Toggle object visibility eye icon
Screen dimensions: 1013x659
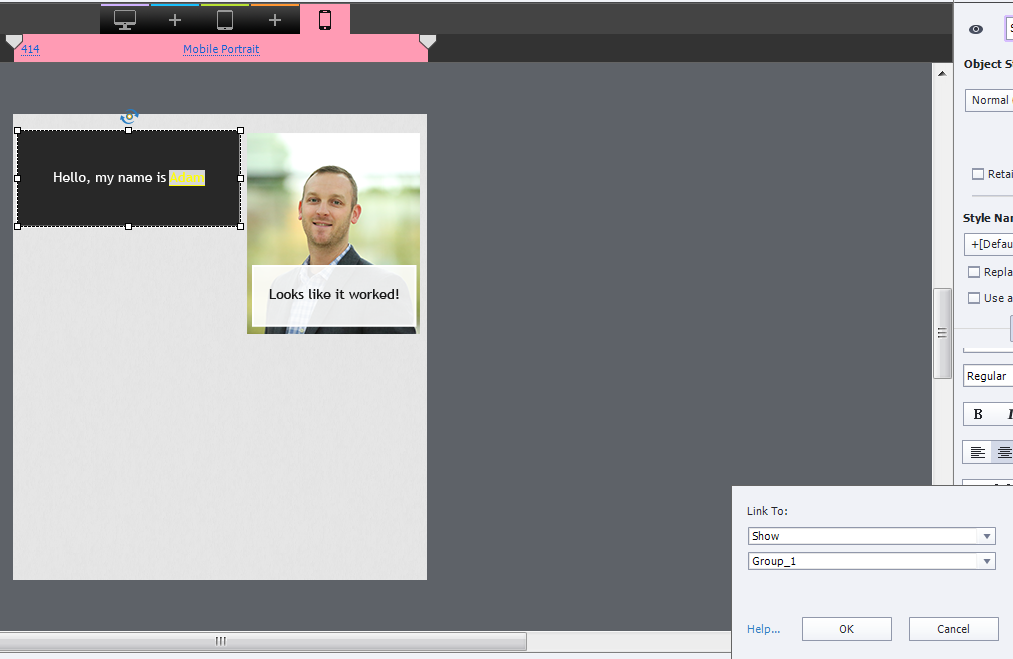pos(976,30)
